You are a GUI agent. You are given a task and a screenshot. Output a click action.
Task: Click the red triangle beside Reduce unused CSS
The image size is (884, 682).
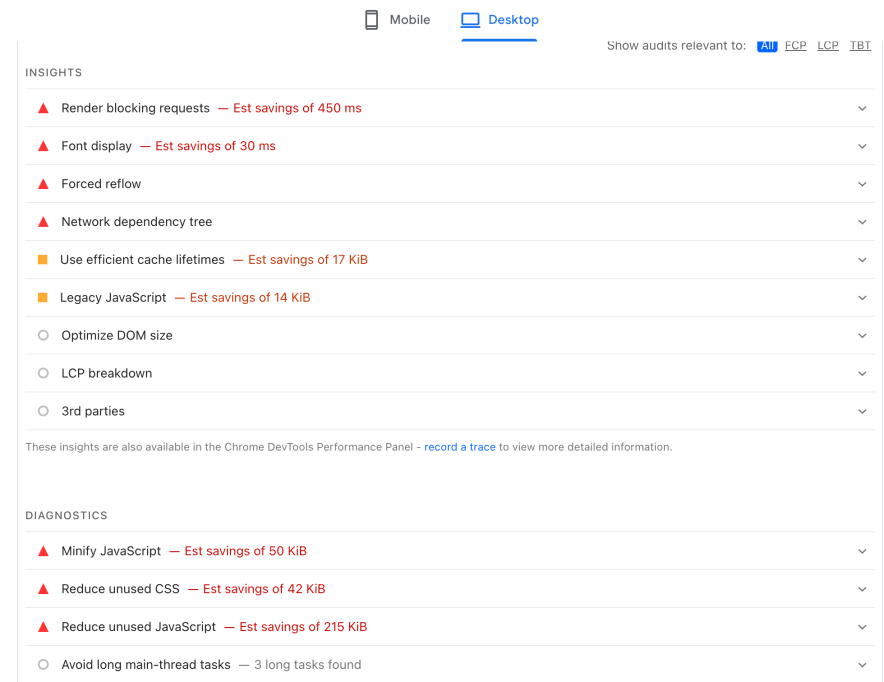pos(42,588)
